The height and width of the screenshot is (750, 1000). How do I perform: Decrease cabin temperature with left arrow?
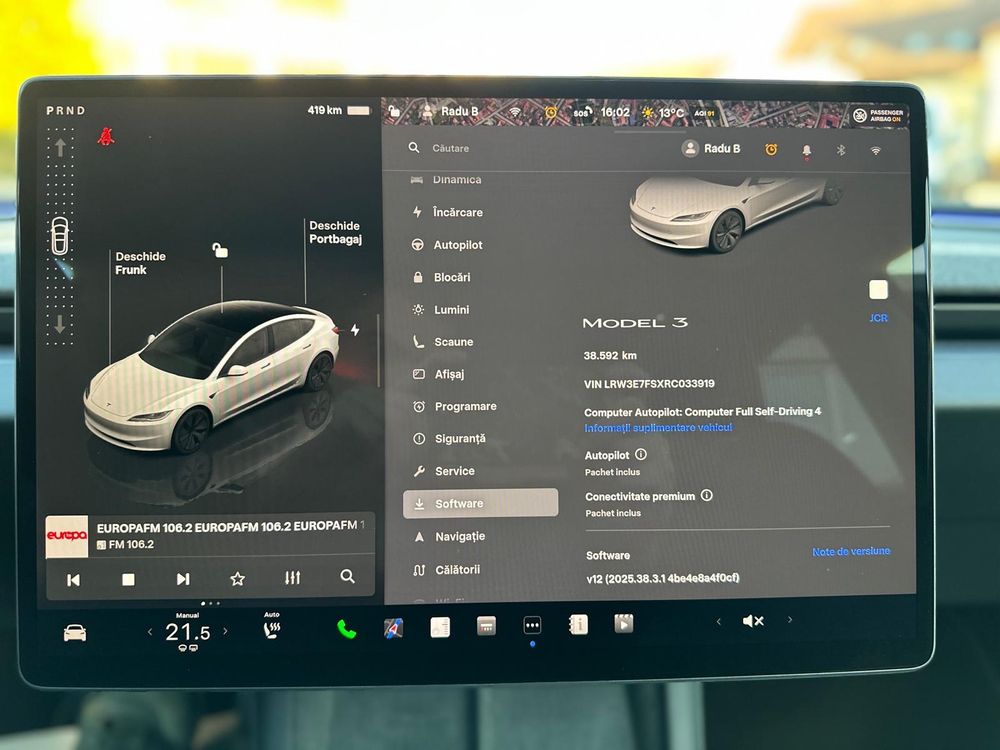pyautogui.click(x=150, y=632)
